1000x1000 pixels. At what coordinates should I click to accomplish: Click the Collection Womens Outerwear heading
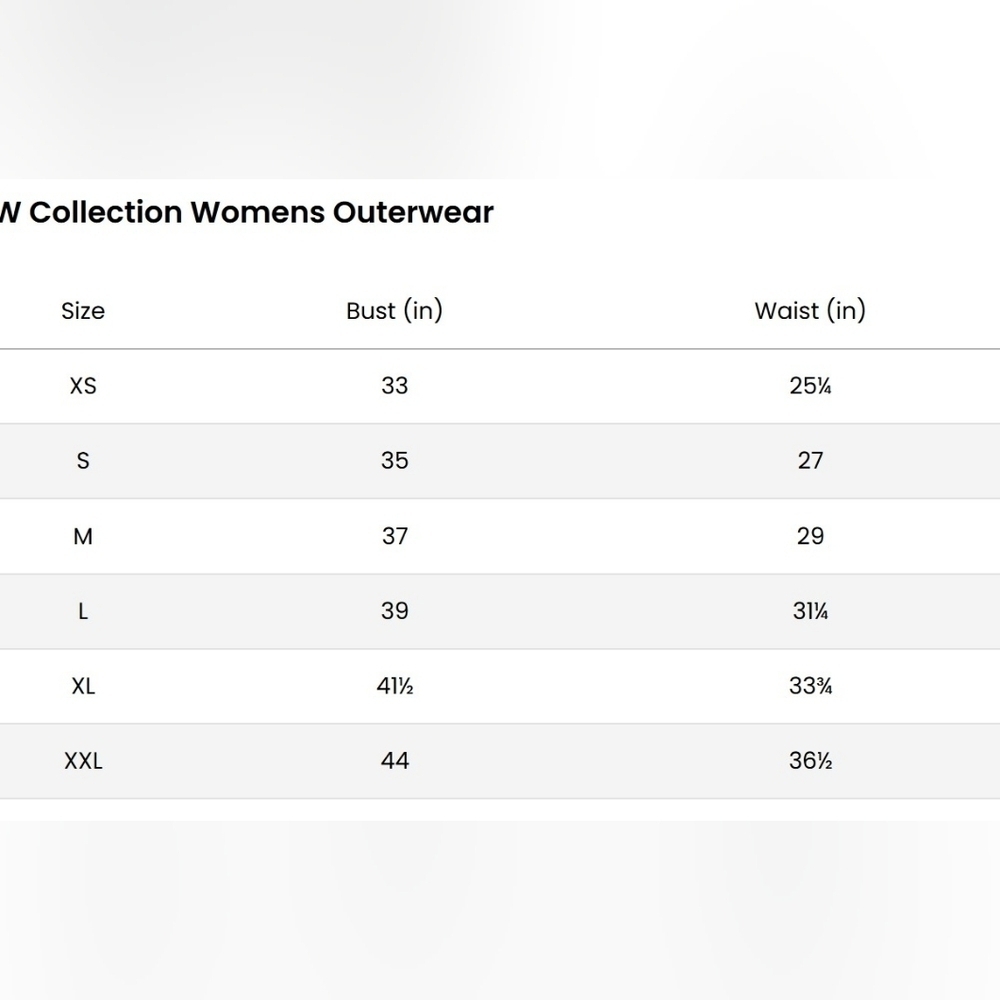[246, 212]
